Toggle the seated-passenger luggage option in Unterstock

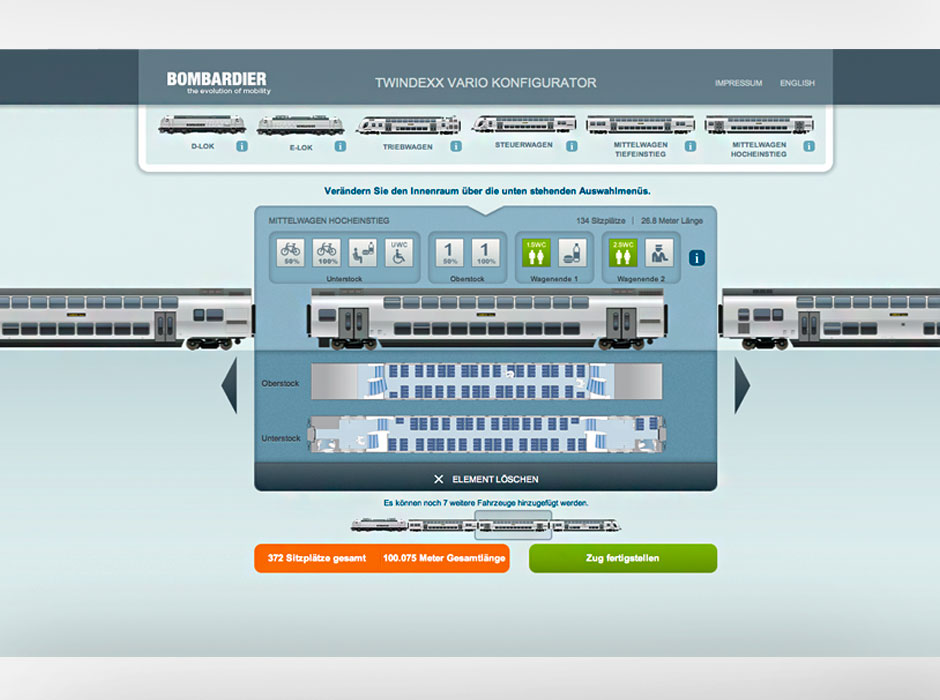point(363,252)
